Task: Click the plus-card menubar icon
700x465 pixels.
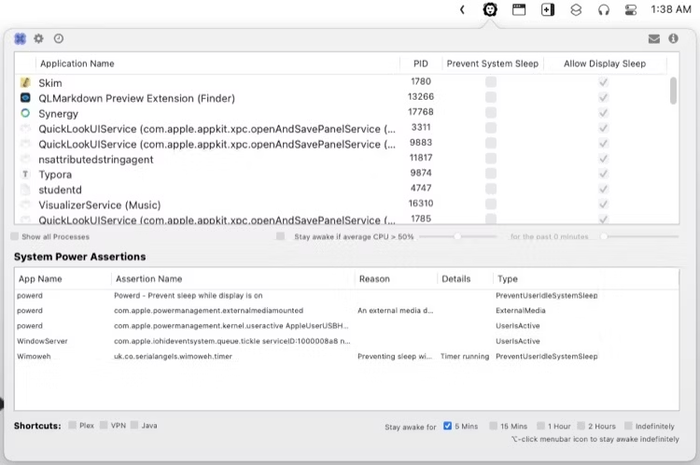Action: pos(547,9)
